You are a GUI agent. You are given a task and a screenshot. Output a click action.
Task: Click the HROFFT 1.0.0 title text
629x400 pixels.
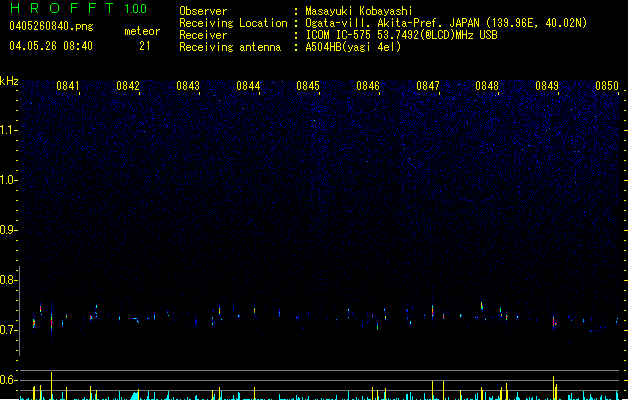coord(79,8)
